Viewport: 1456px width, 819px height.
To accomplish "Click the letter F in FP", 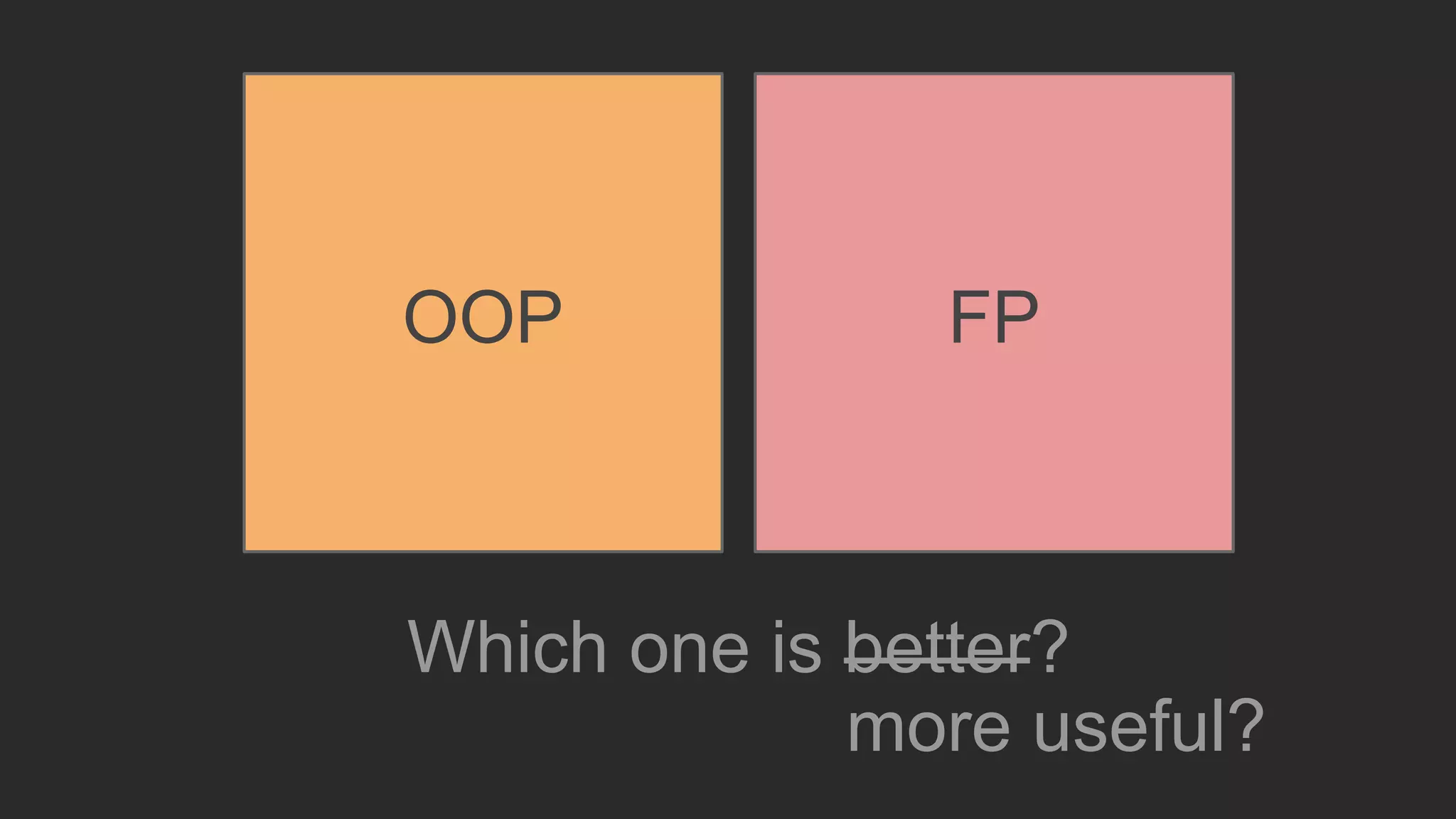I will click(x=967, y=317).
